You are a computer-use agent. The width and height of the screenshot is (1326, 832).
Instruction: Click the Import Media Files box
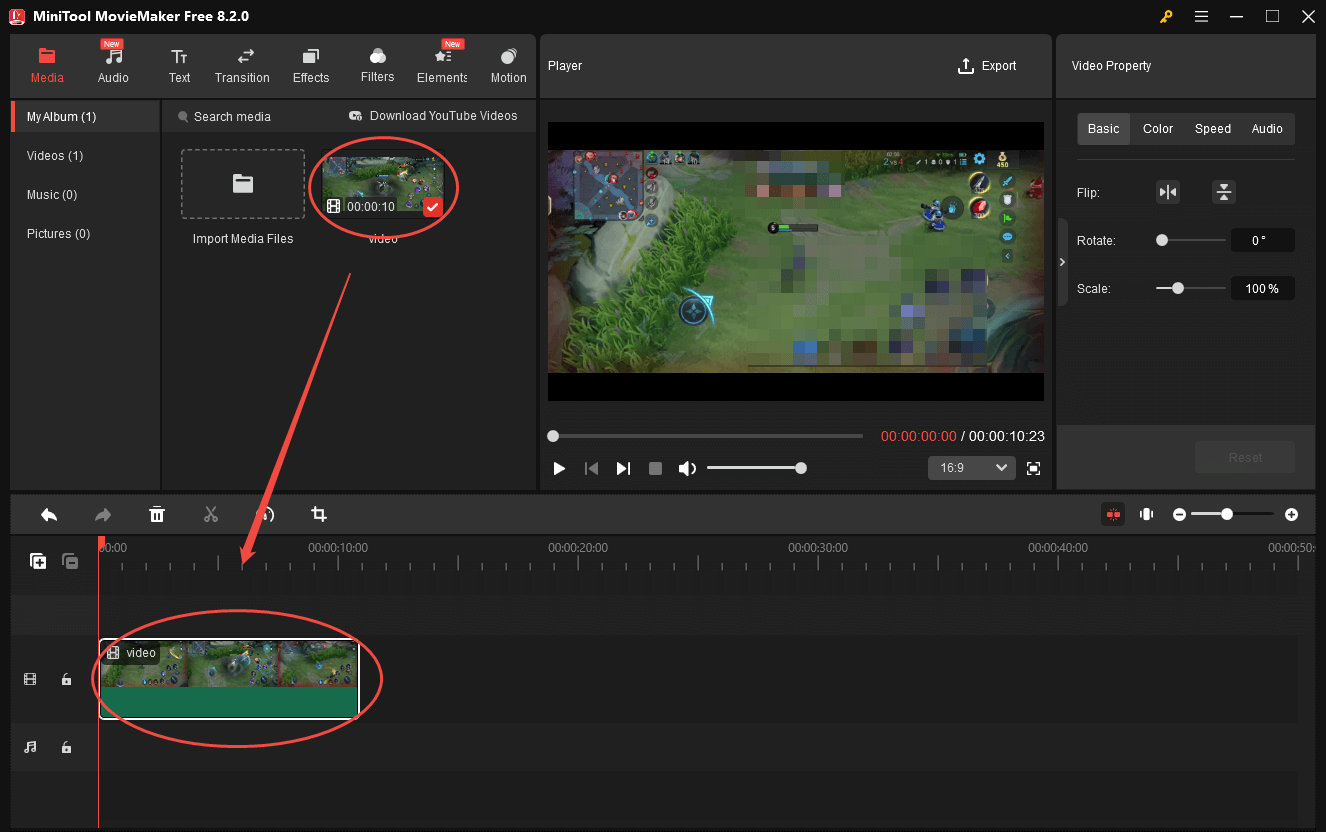(243, 184)
